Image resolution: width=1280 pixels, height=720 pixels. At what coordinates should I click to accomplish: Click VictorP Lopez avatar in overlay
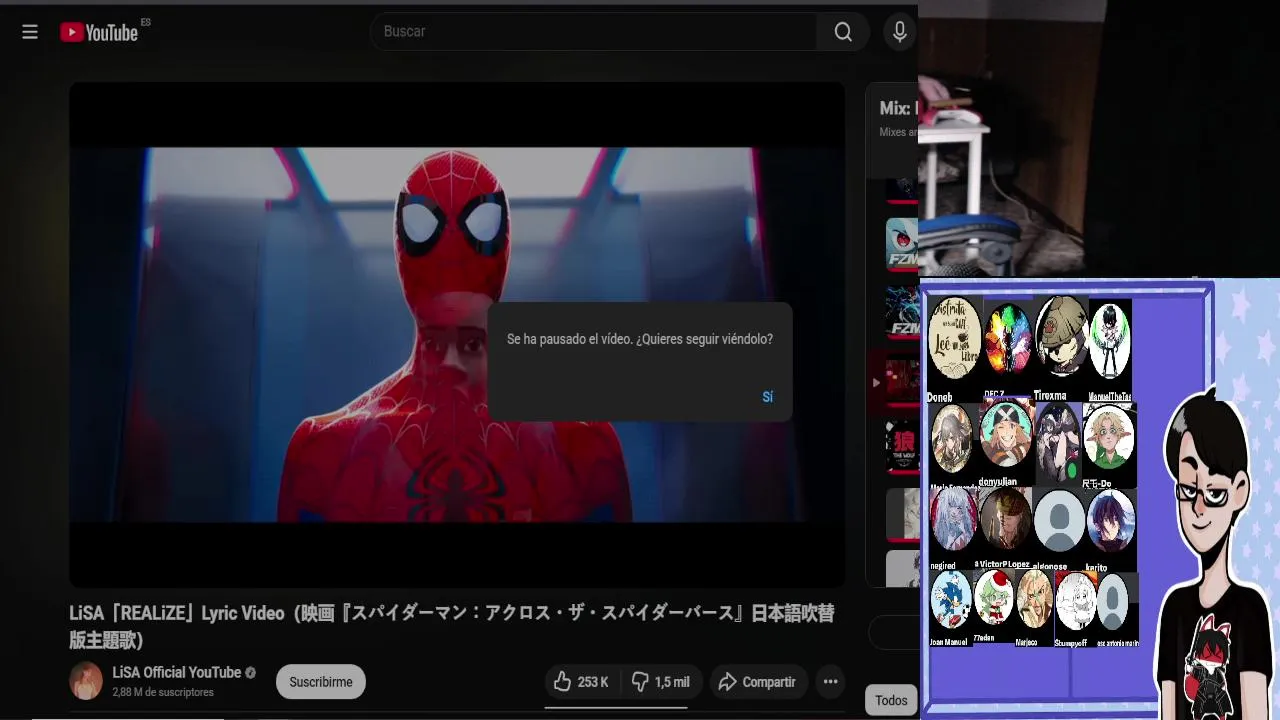point(1004,519)
